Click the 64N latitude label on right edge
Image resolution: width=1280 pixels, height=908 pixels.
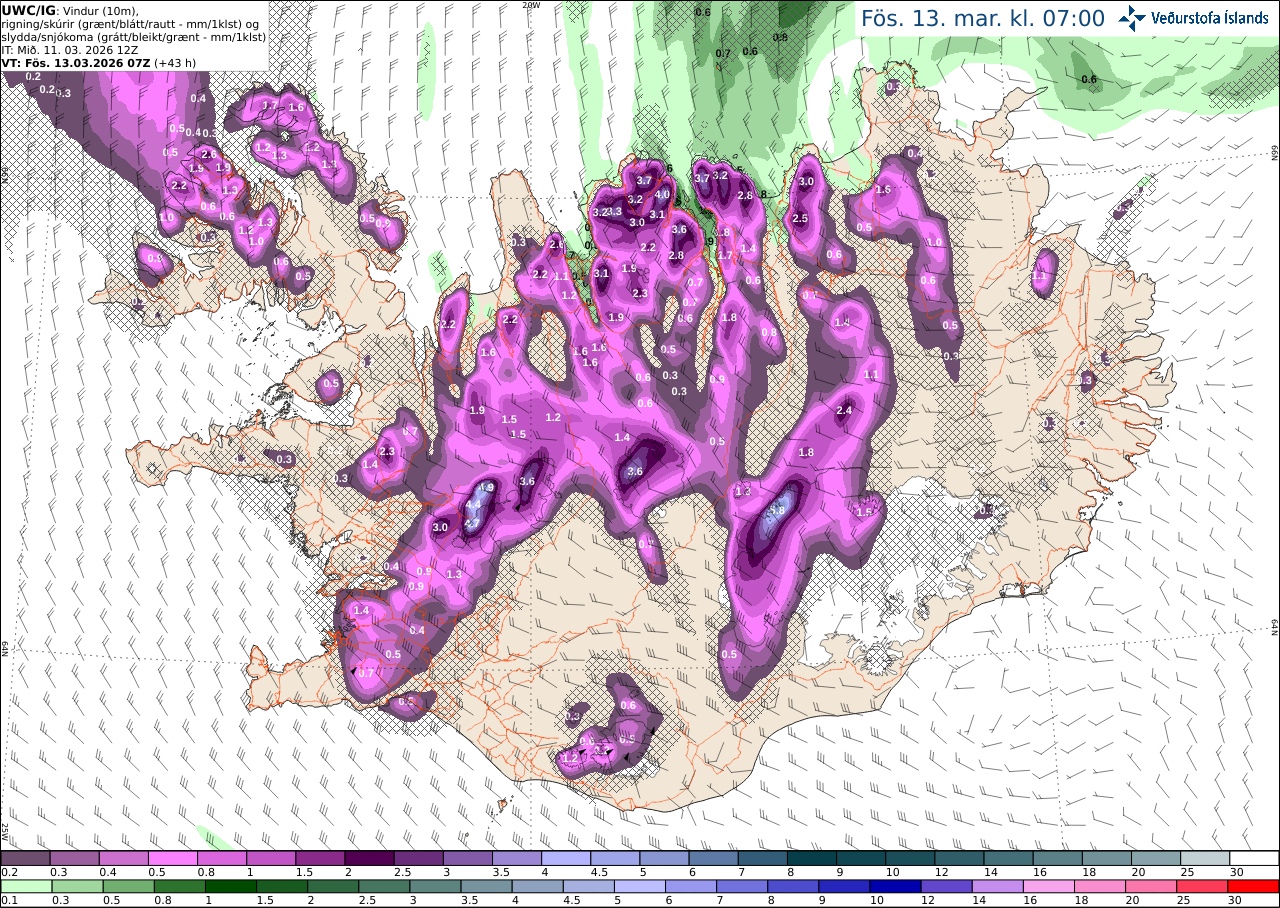1275,626
